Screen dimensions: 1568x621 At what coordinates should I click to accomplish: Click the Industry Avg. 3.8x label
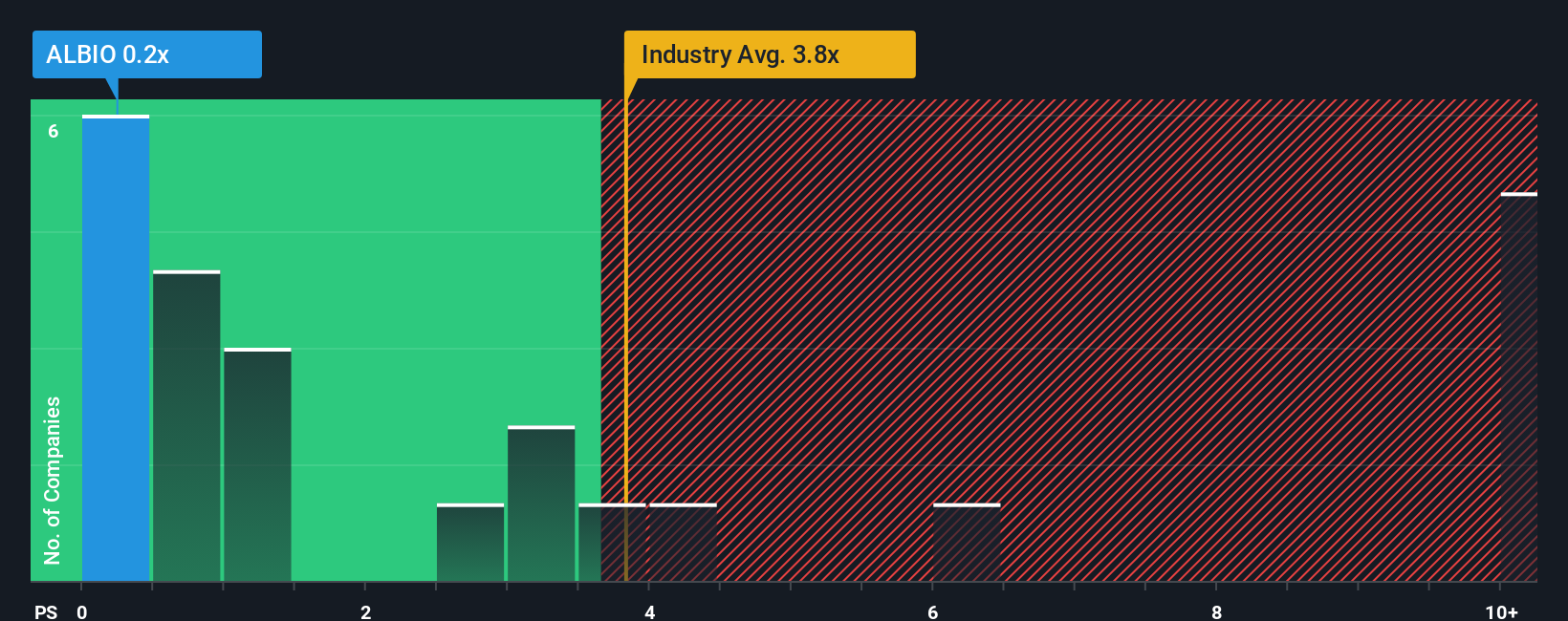click(770, 54)
